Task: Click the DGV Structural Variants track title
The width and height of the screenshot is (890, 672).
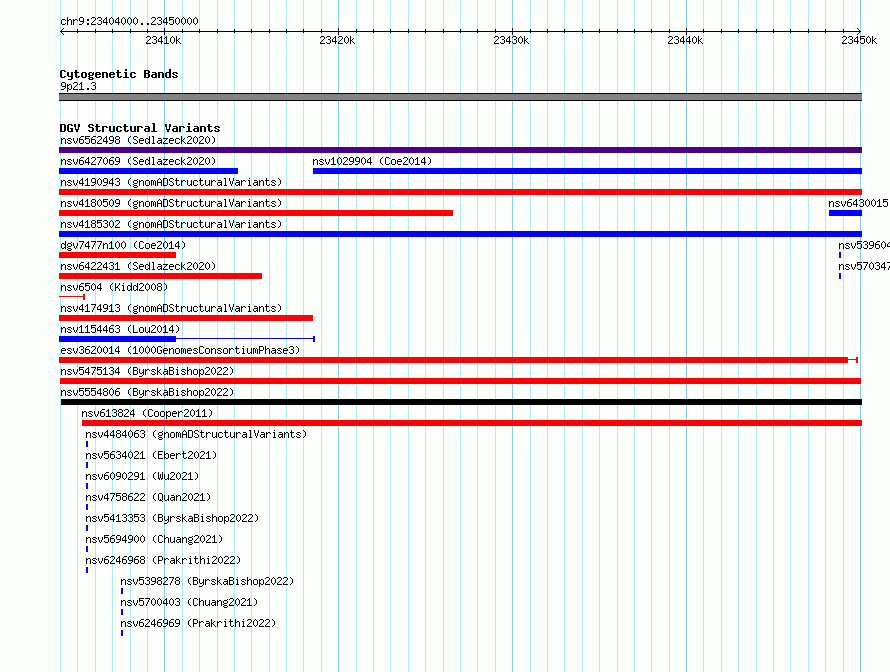Action: 140,128
